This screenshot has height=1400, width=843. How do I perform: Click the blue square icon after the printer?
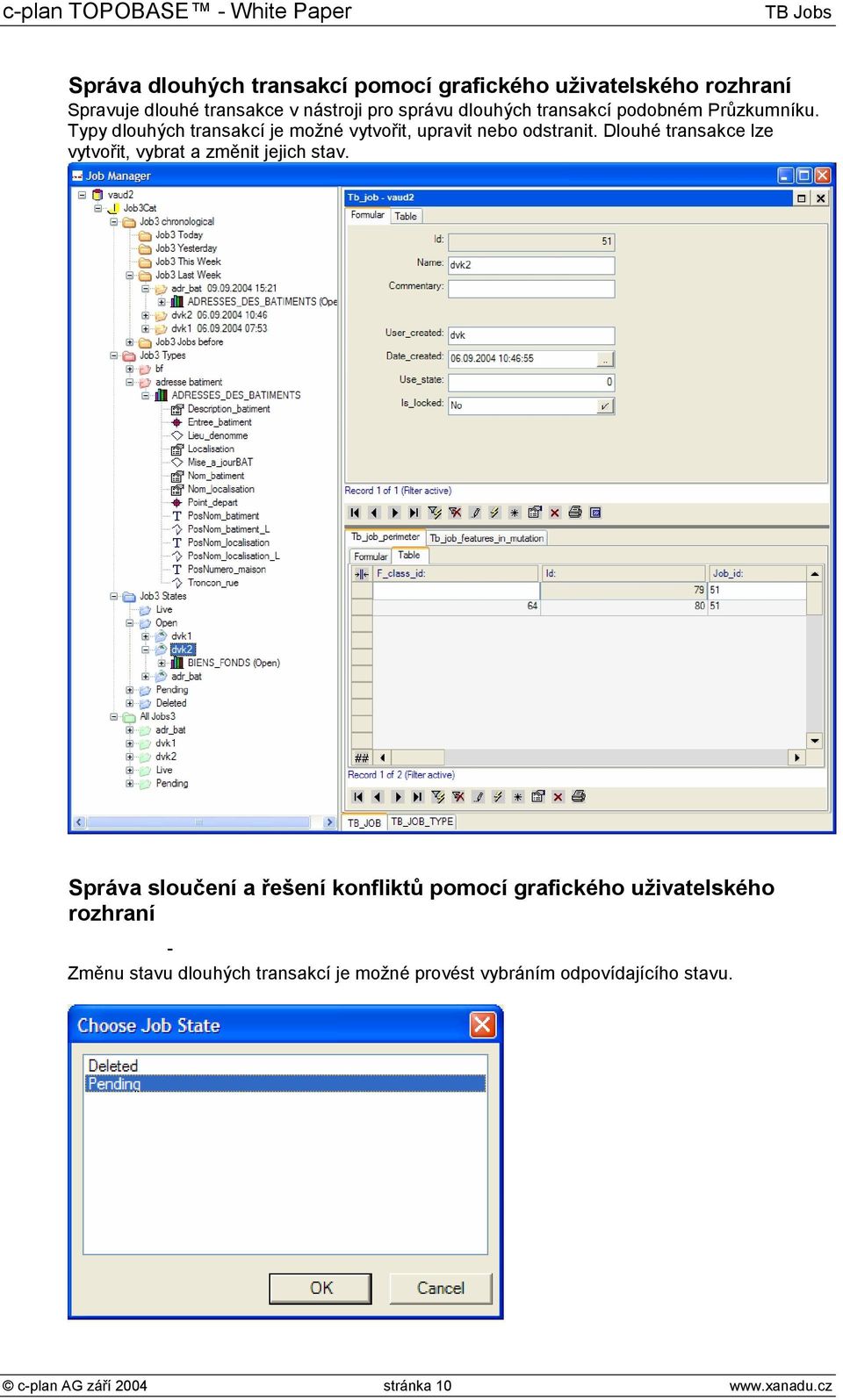click(595, 513)
